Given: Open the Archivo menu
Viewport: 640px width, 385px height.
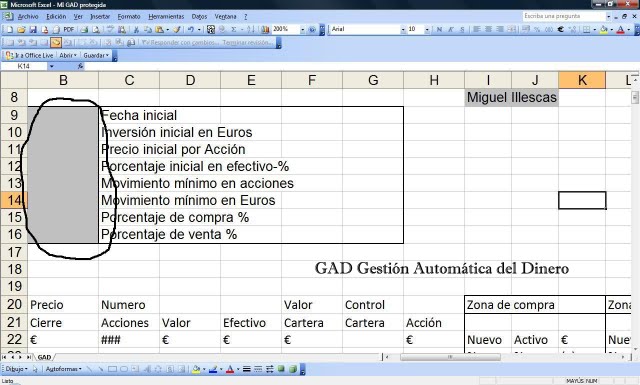Looking at the screenshot, I should (28, 17).
